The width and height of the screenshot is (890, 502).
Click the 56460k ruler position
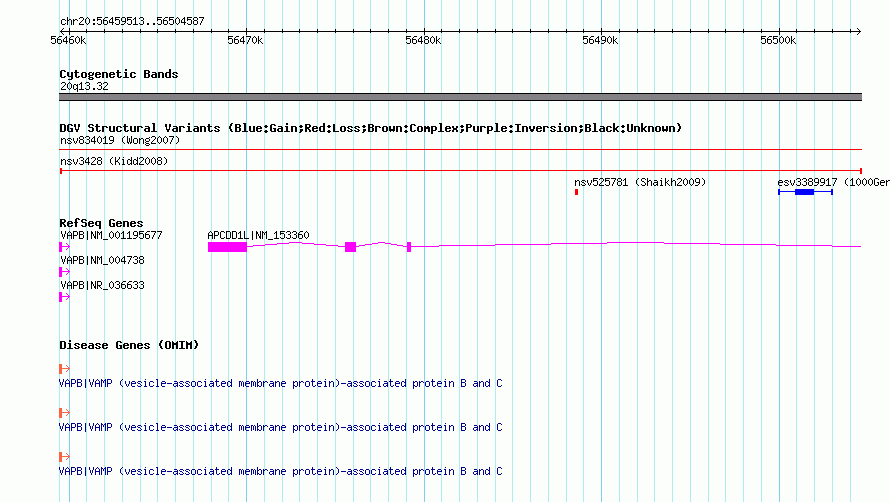coord(68,40)
